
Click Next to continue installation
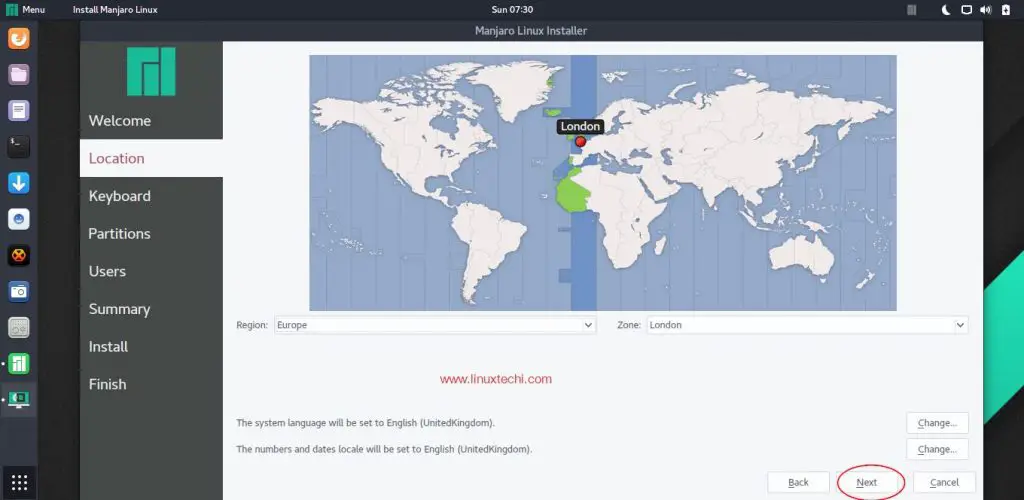[867, 482]
